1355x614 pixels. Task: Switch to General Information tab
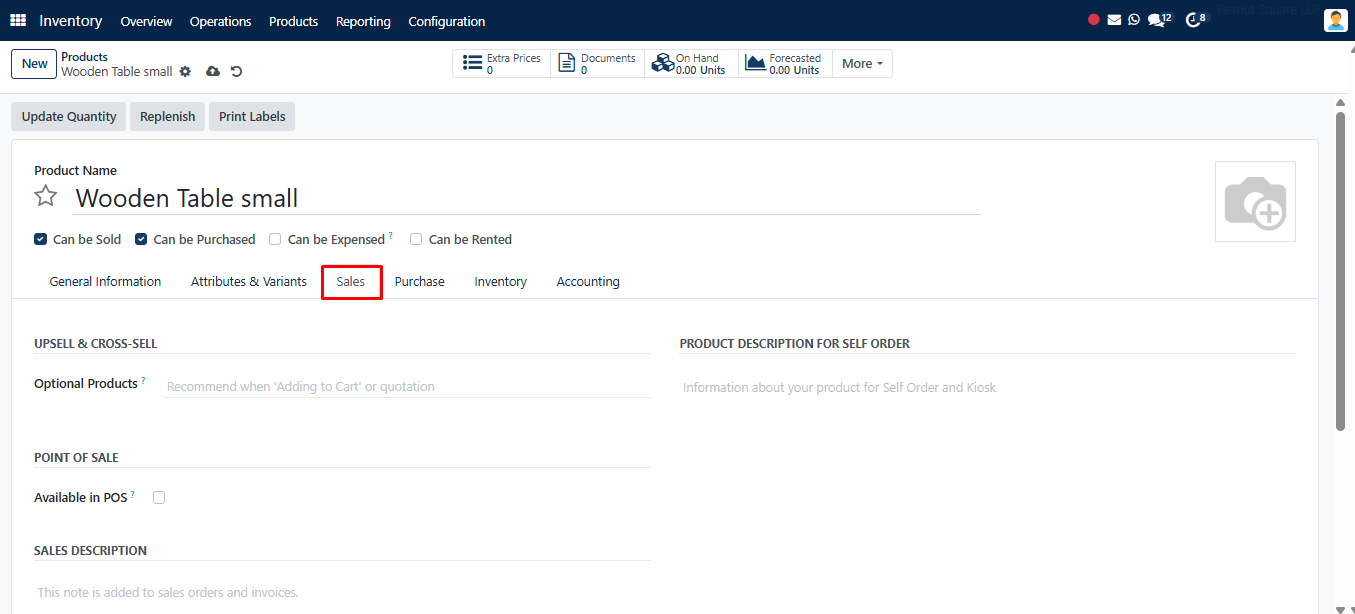[x=105, y=282]
